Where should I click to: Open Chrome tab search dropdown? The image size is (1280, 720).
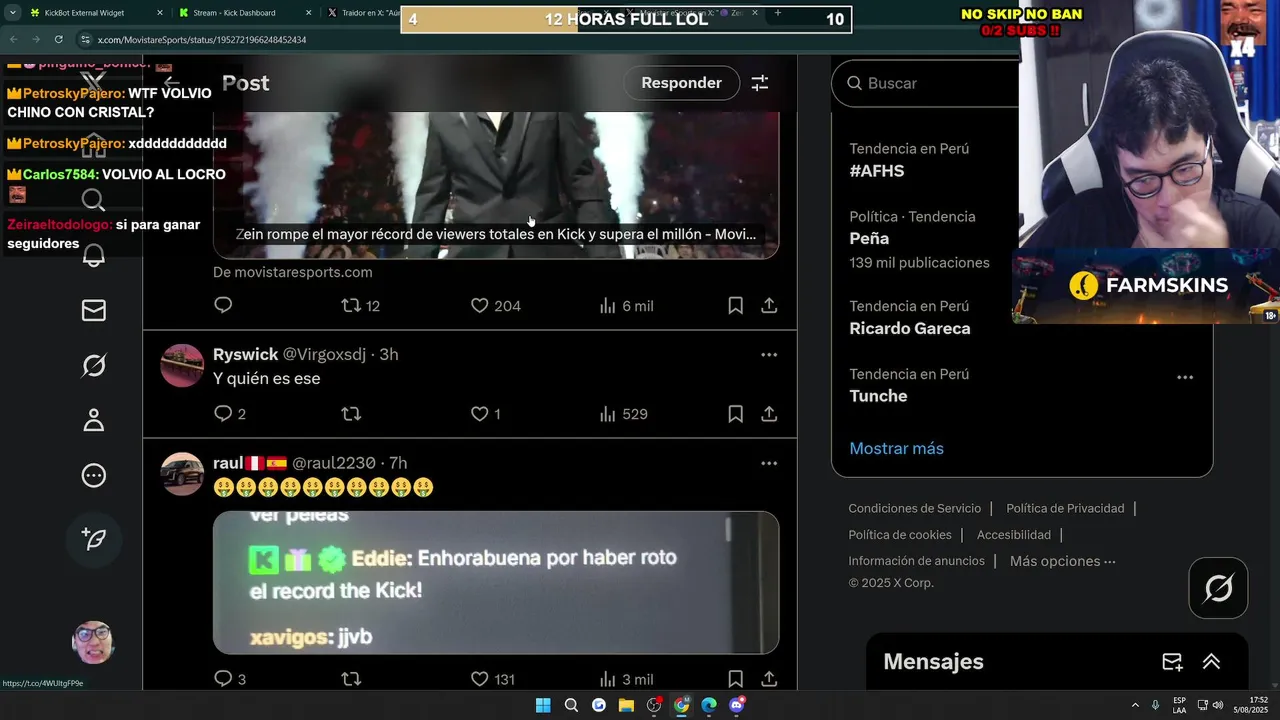12,13
